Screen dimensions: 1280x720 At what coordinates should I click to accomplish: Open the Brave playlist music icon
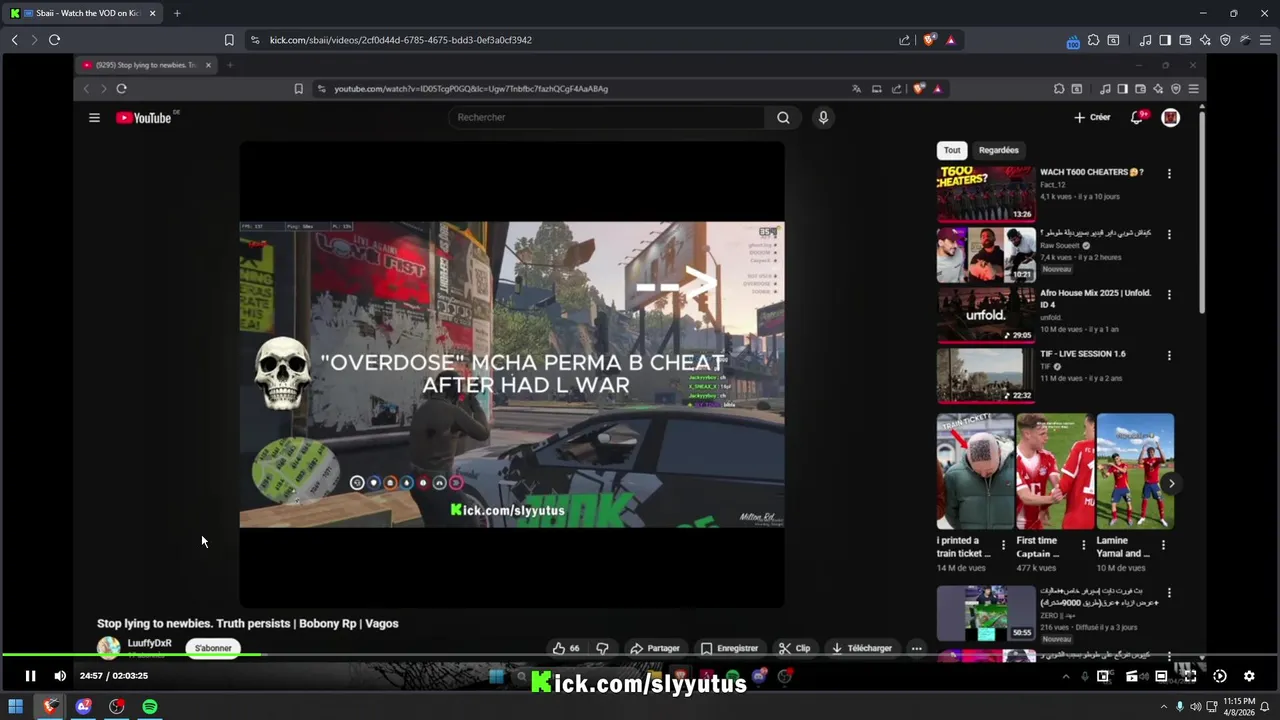coord(1145,40)
